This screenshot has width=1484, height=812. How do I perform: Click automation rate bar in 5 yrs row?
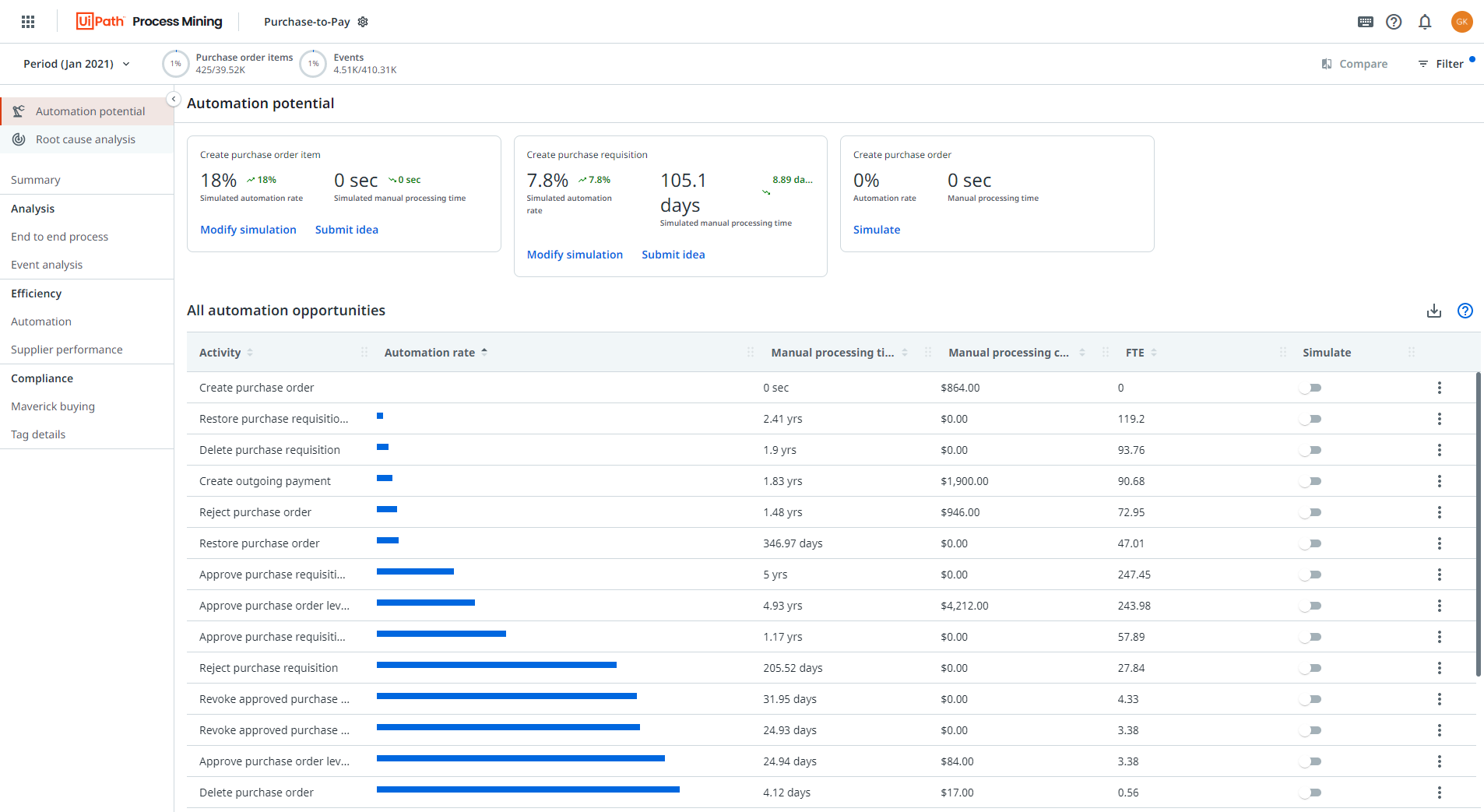pyautogui.click(x=415, y=571)
